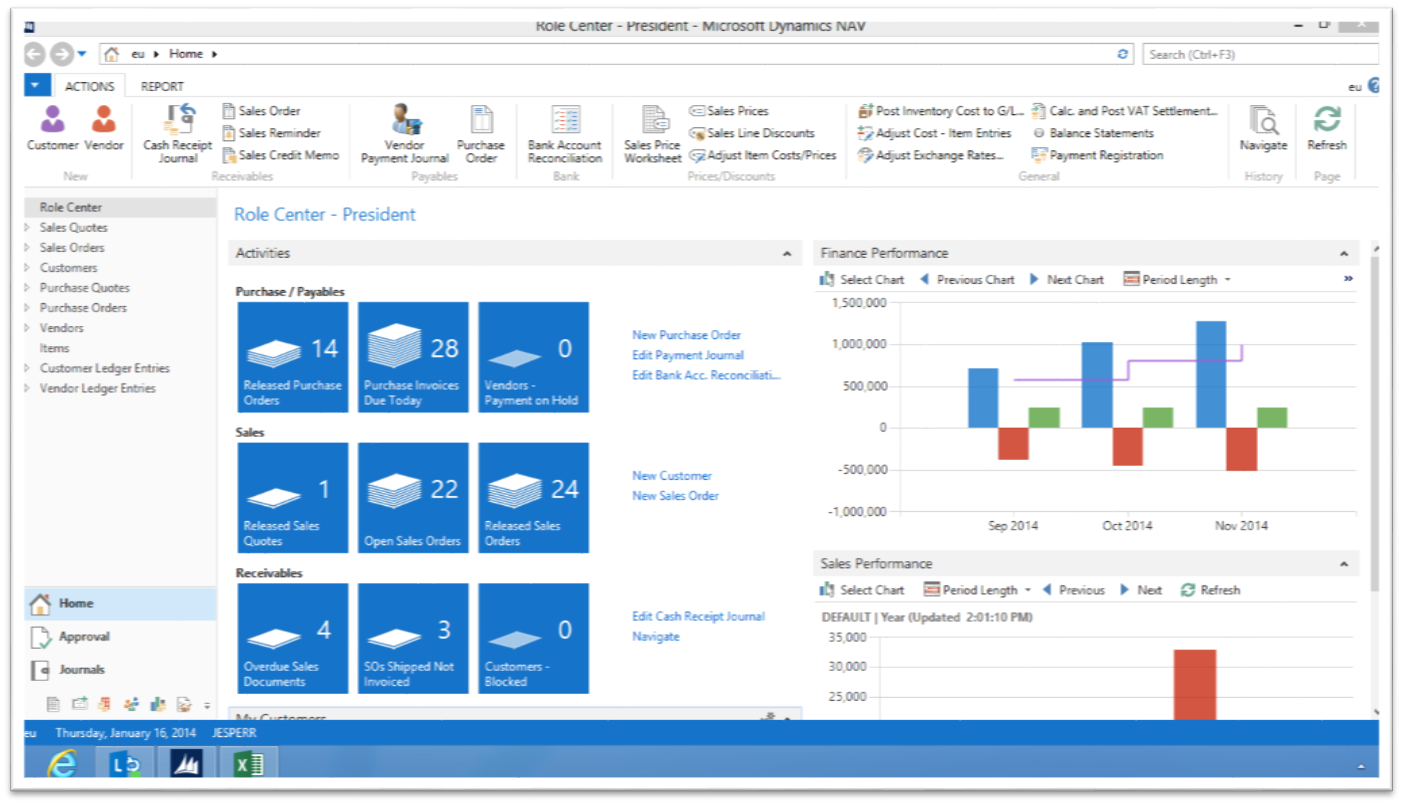
Task: Show Previous Chart in Finance Performance
Action: click(967, 280)
